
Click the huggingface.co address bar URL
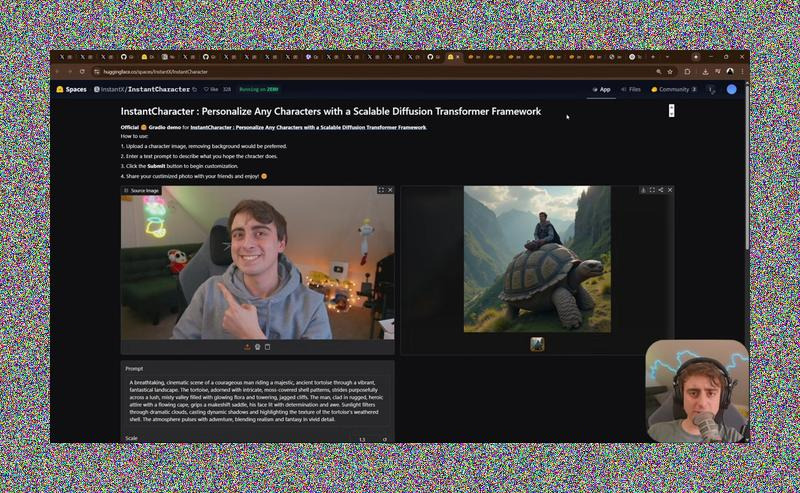[x=155, y=72]
